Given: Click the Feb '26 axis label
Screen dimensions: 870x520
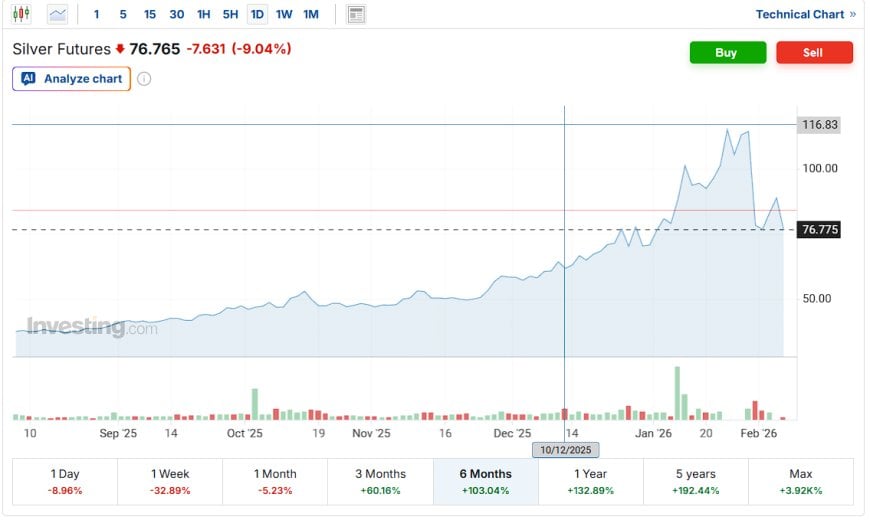Looking at the screenshot, I should coord(758,433).
